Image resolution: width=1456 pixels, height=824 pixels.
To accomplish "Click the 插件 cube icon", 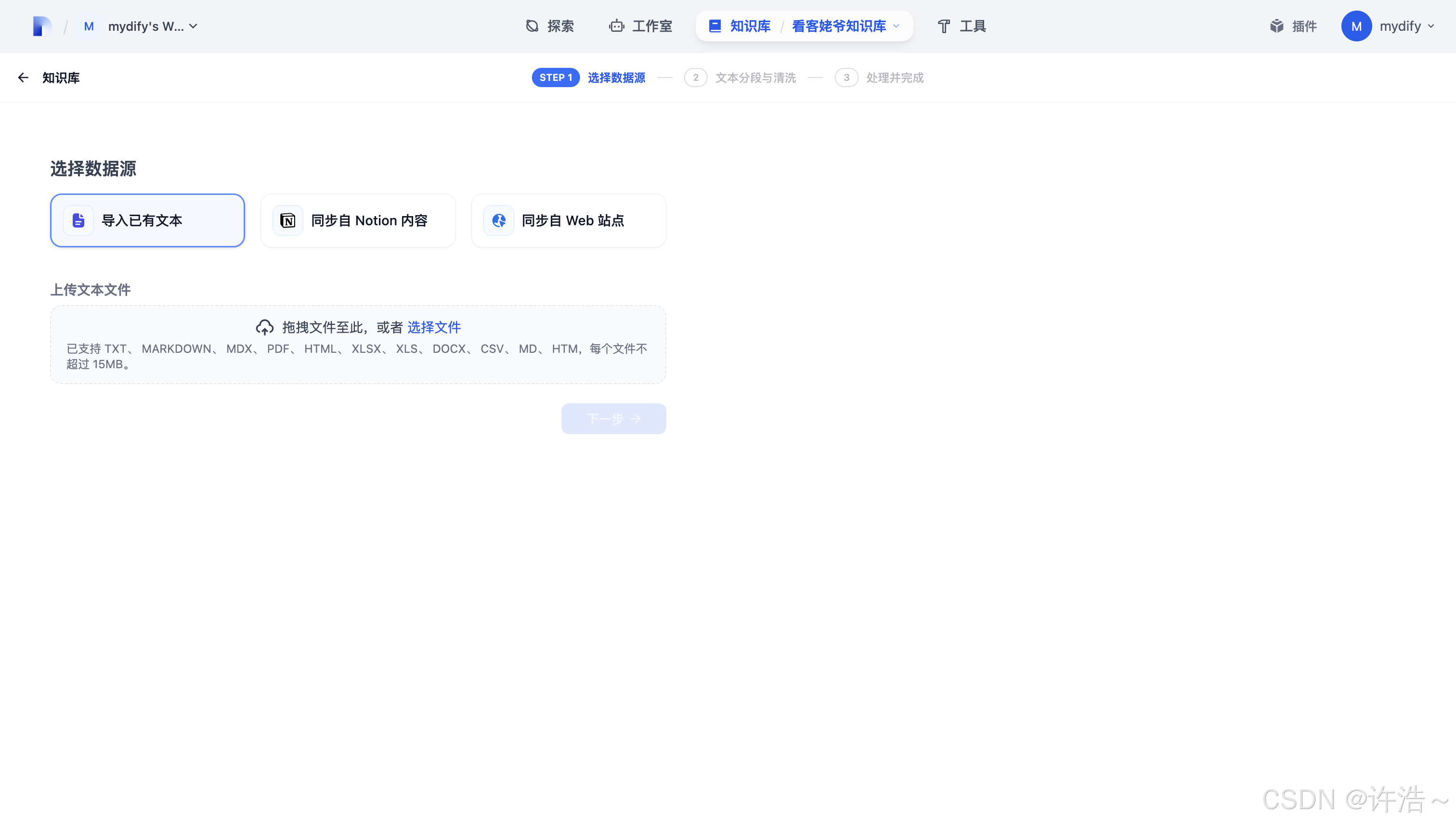I will coord(1276,26).
